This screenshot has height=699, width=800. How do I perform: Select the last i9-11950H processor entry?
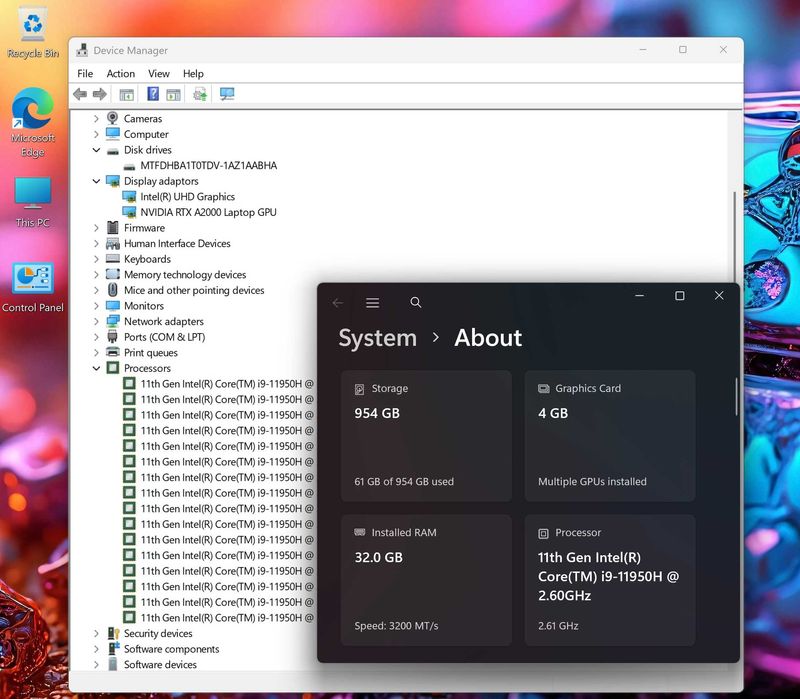tap(227, 618)
